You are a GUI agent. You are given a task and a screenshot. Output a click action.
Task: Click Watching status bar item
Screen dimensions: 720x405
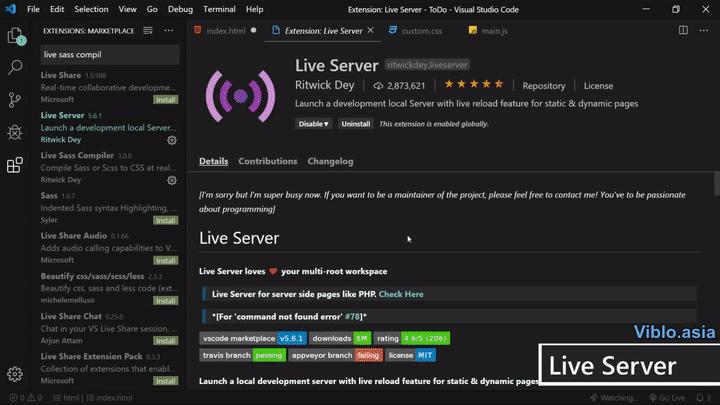(x=612, y=398)
